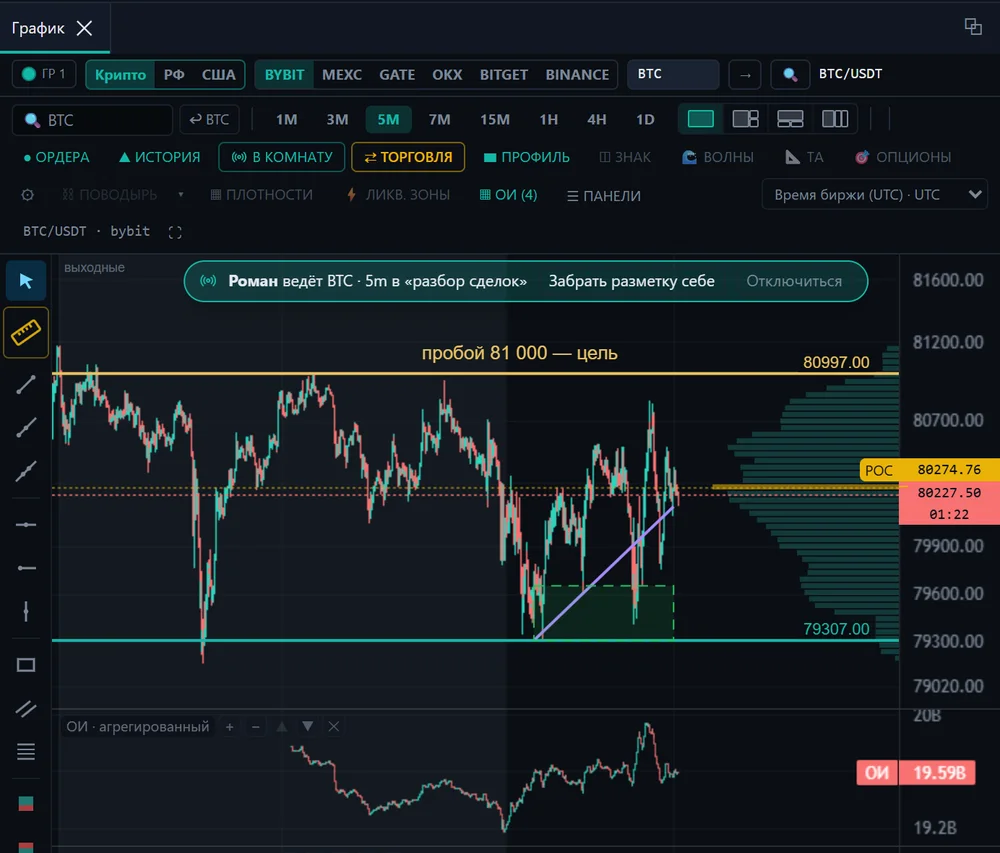Viewport: 1000px width, 853px height.
Task: Select the 15M timeframe
Action: click(495, 120)
